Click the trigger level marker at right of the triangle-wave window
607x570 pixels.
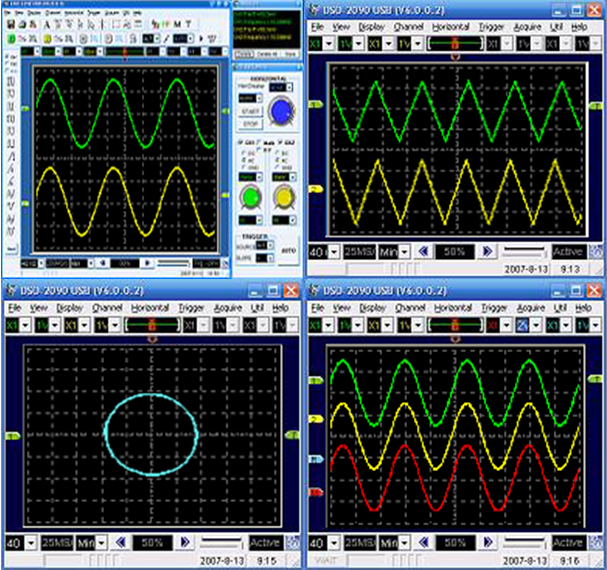(596, 106)
